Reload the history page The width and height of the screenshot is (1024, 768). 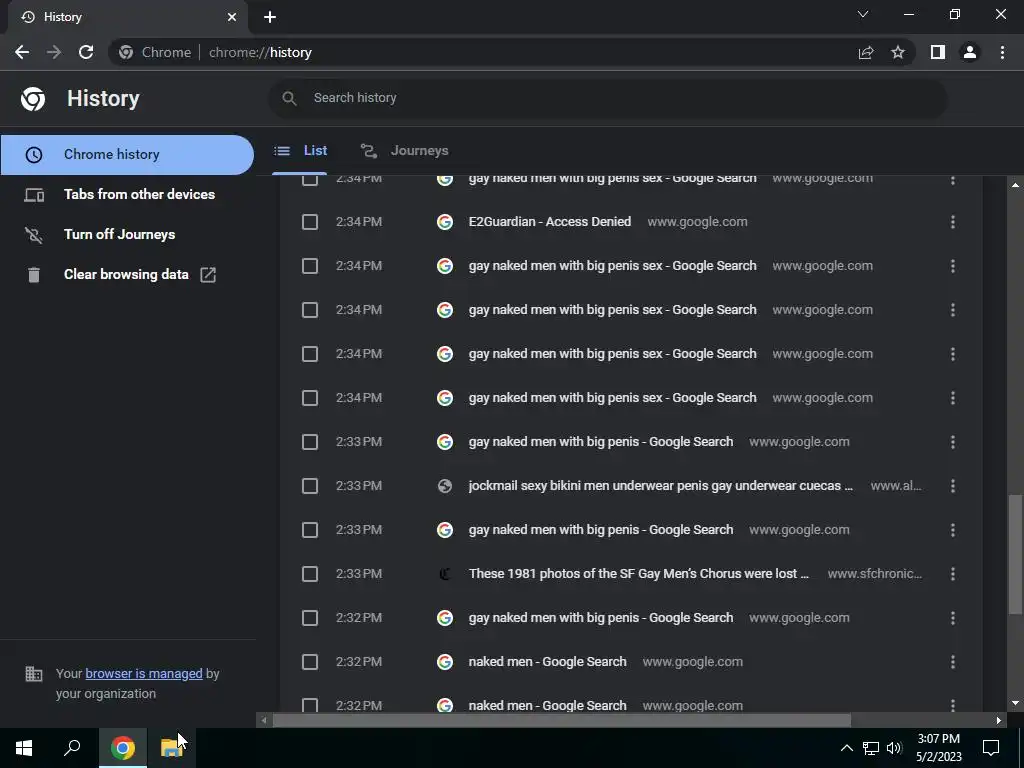[x=86, y=52]
